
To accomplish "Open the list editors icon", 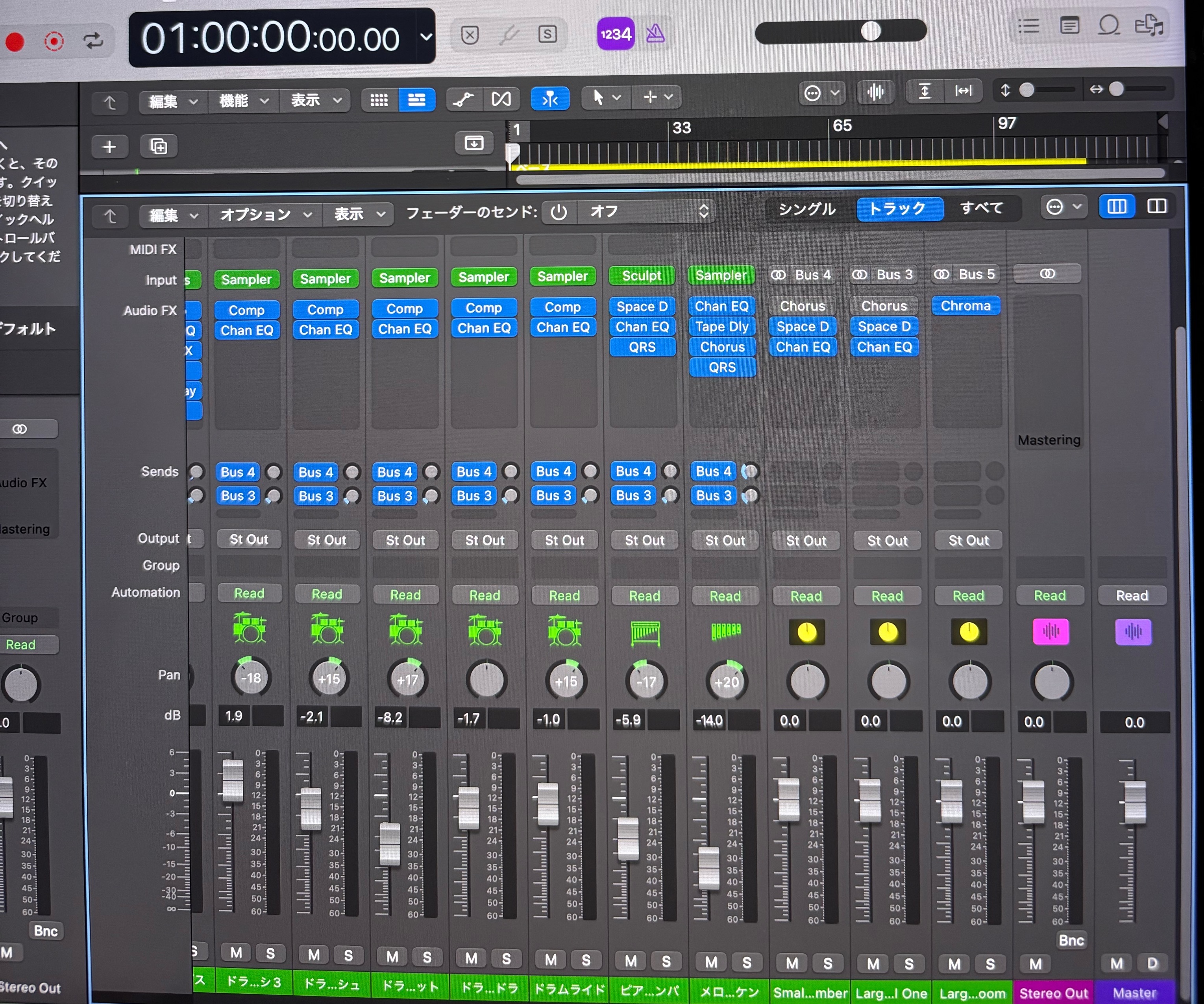I will 1028,26.
